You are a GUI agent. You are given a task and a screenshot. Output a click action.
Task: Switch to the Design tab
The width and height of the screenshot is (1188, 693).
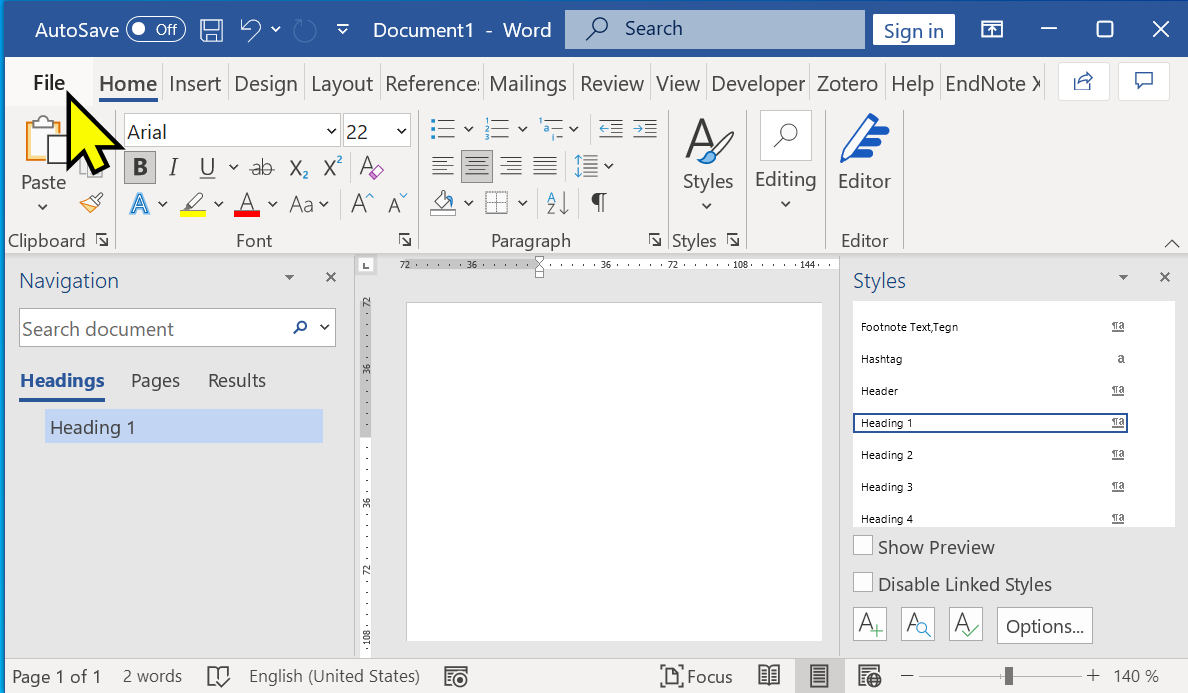point(266,83)
